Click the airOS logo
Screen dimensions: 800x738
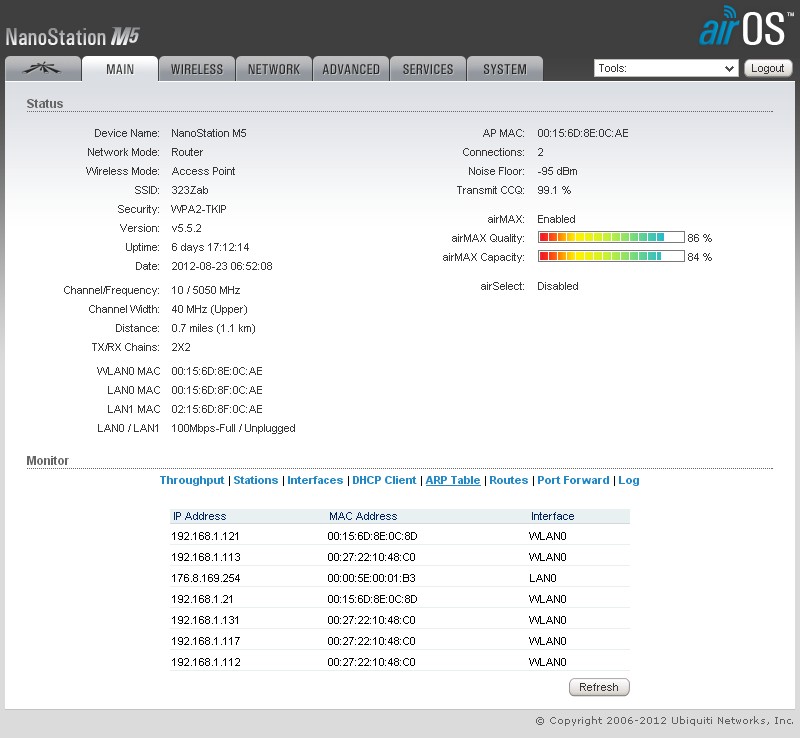(x=746, y=27)
